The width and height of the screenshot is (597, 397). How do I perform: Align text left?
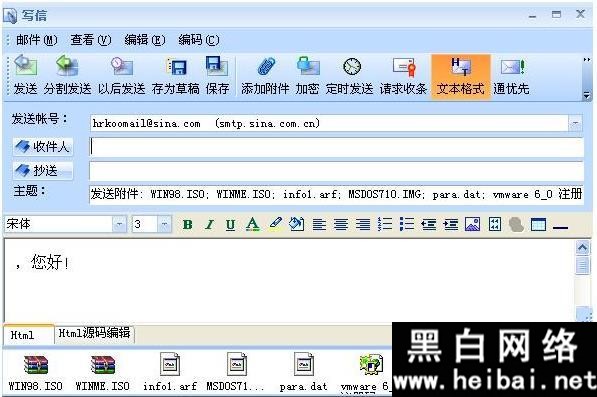319,225
